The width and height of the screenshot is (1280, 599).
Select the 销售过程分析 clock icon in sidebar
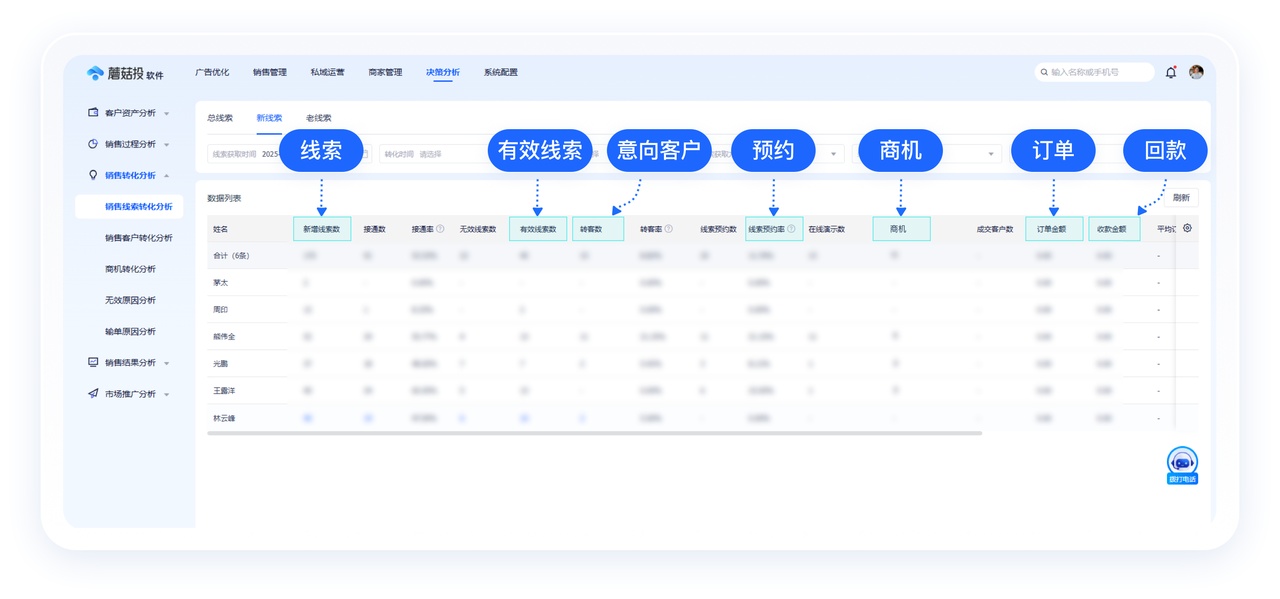tap(94, 143)
